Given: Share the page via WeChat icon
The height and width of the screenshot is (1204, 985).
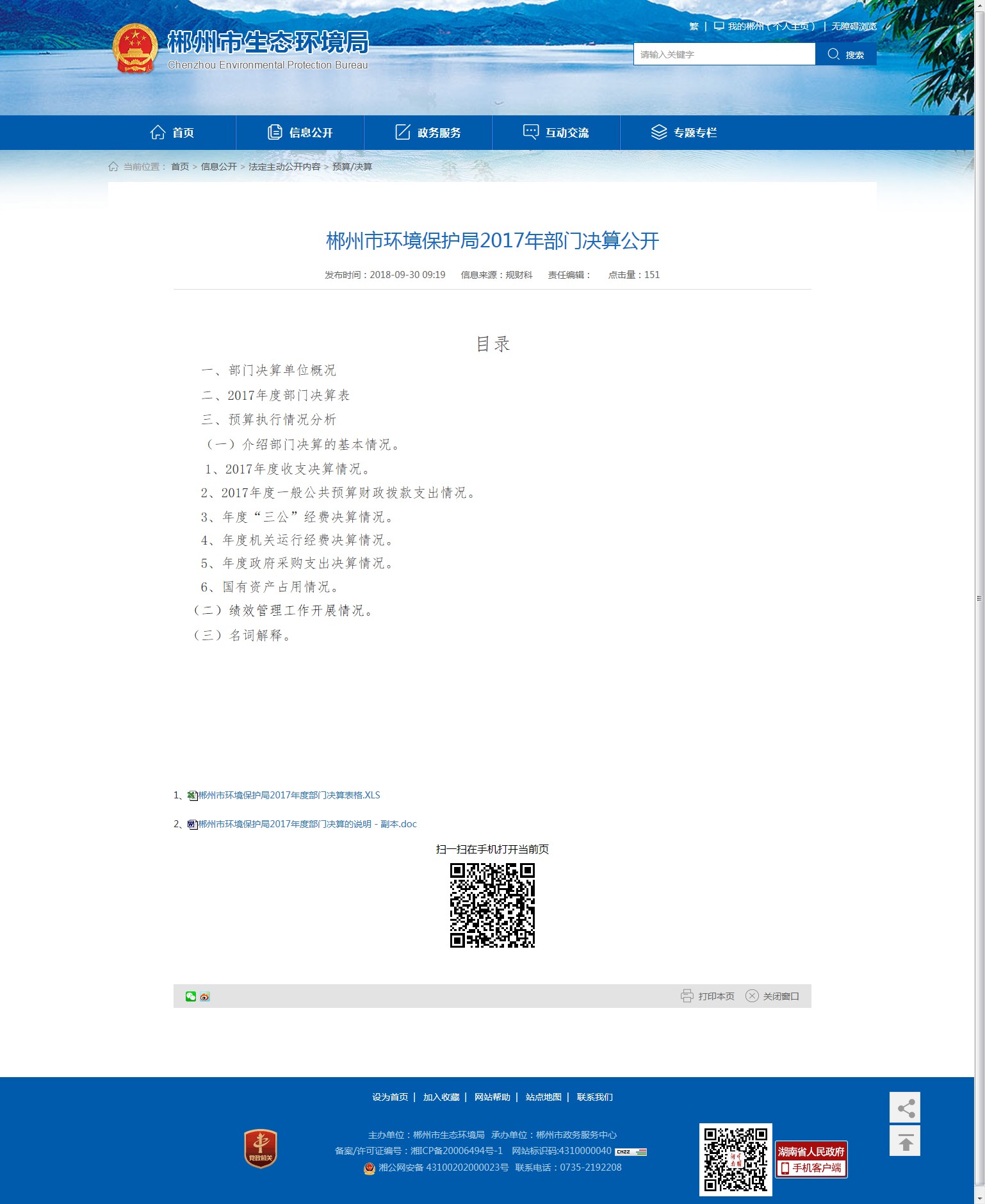Looking at the screenshot, I should coord(191,996).
